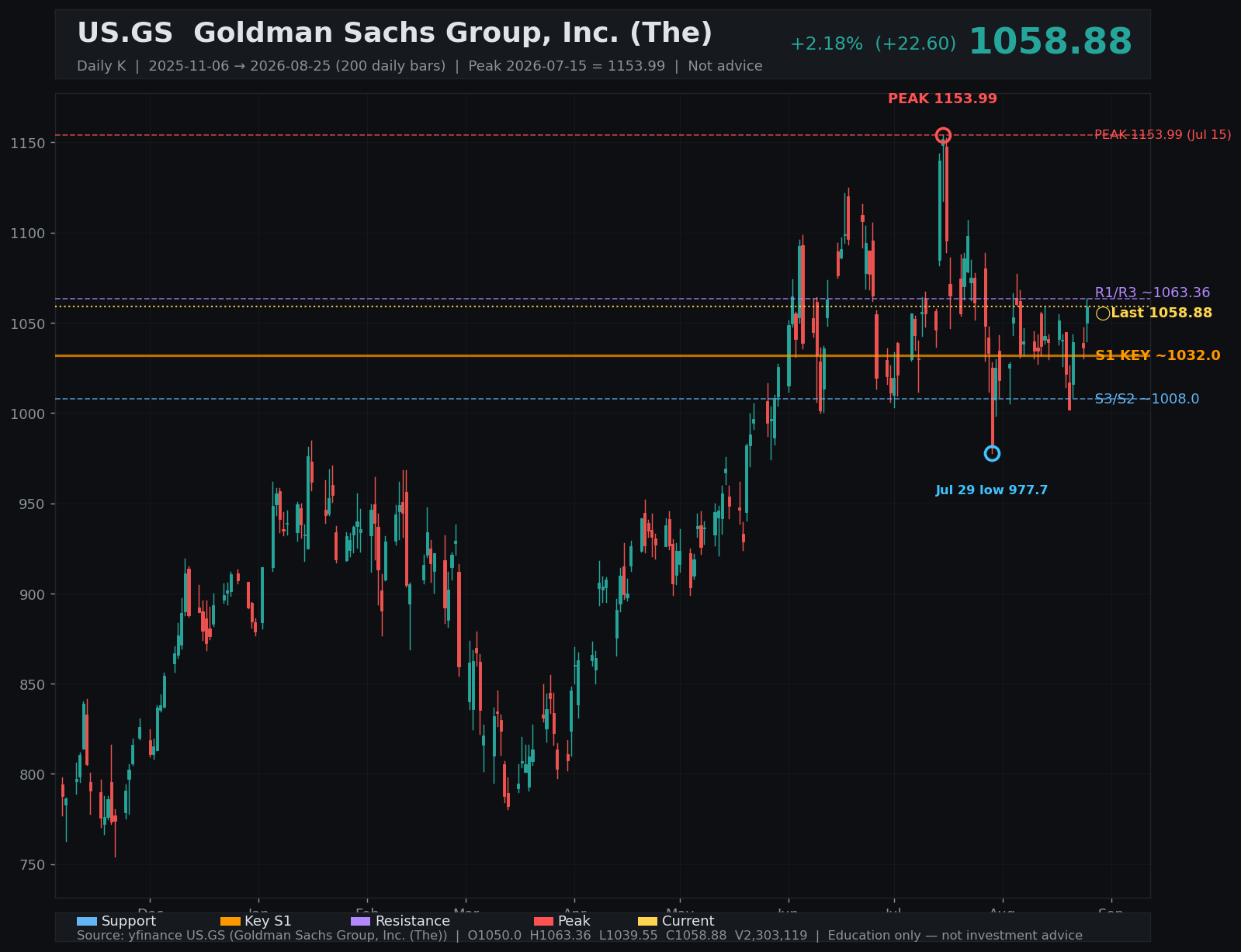Click the 800 y-axis tick label

pos(32,775)
